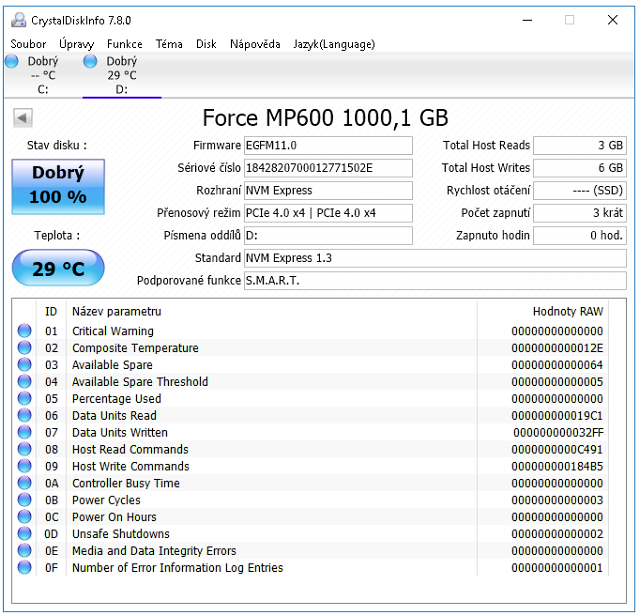Click status orb for Unsafe Shutdowns row
Screen dimensions: 636x616
[24, 533]
